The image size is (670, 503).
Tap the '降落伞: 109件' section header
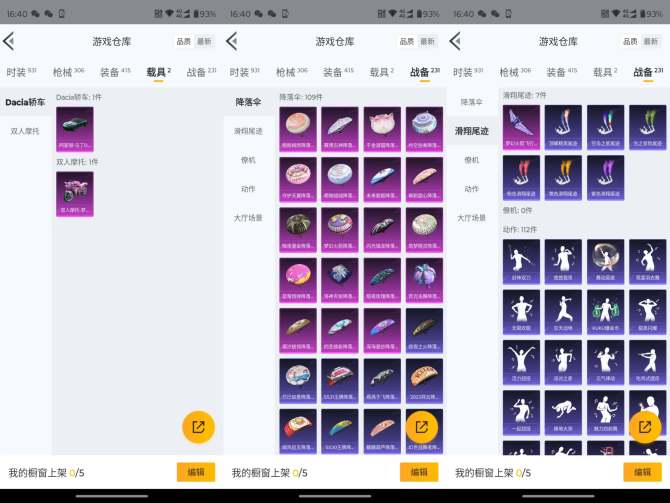click(x=301, y=97)
